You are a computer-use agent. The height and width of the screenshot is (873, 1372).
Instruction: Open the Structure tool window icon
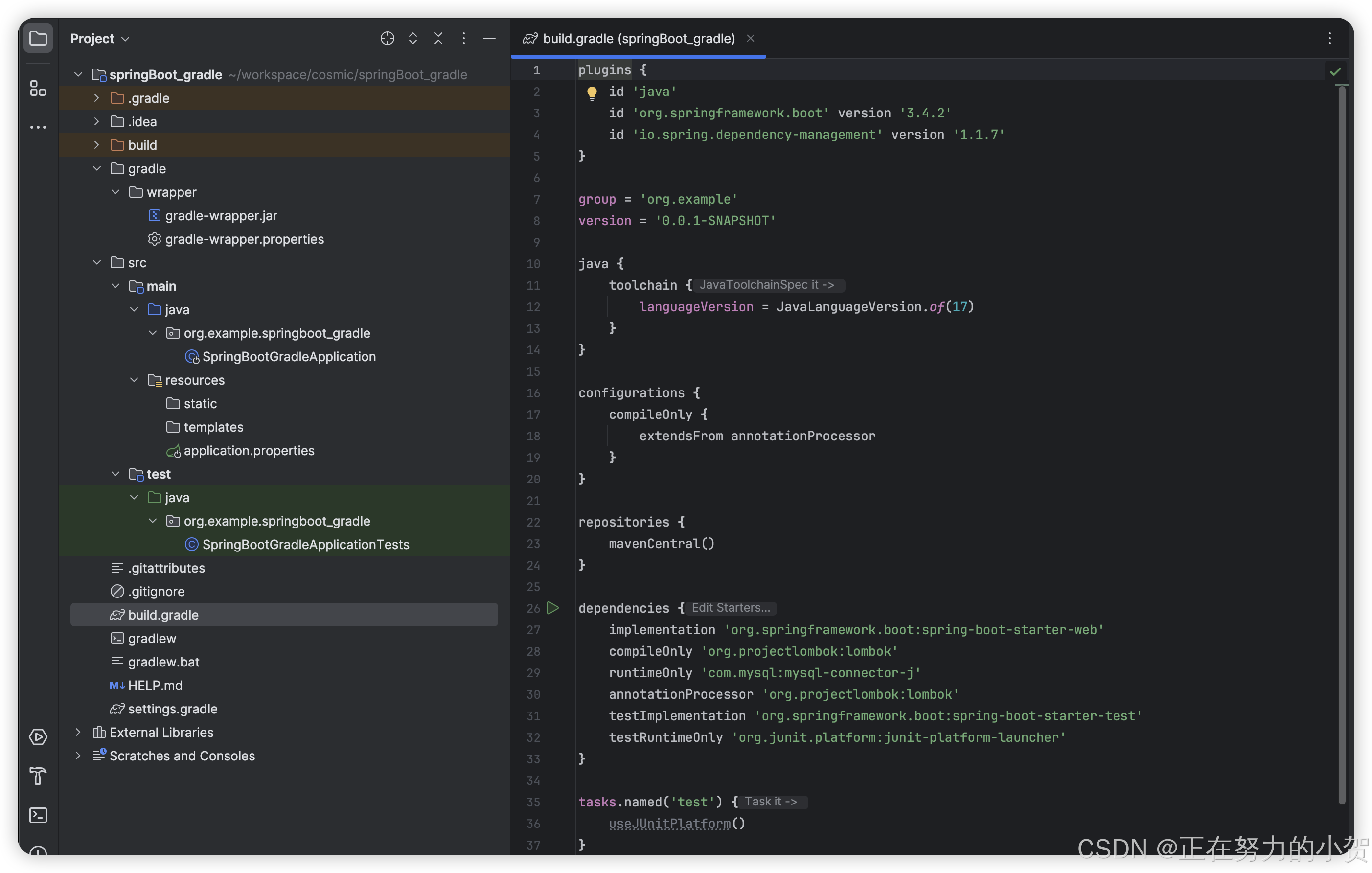pyautogui.click(x=38, y=88)
